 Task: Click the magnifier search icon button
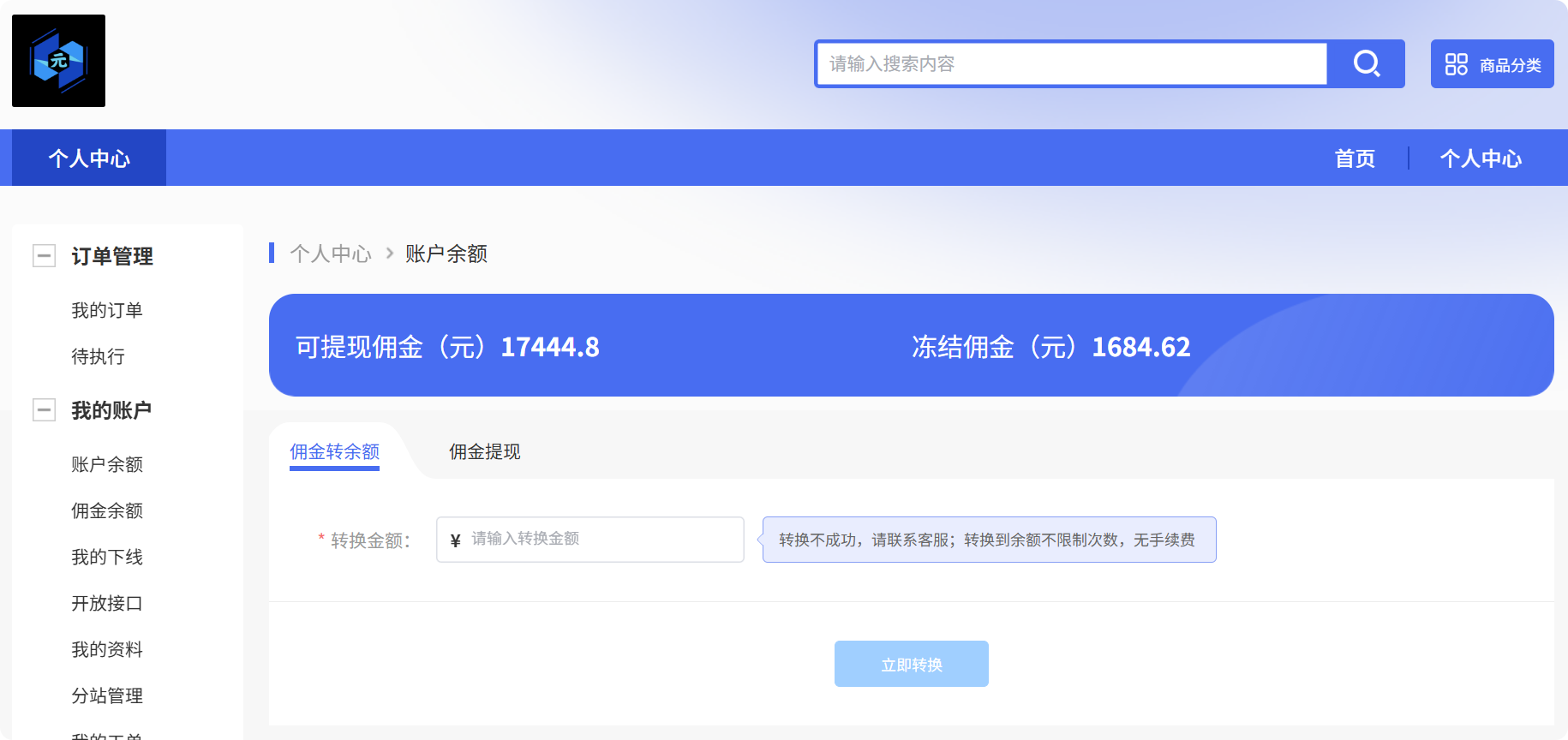1366,63
